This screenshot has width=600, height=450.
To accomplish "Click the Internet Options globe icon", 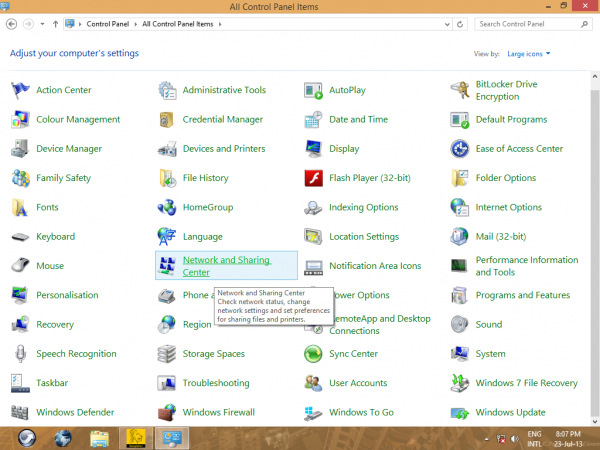I will [x=460, y=207].
